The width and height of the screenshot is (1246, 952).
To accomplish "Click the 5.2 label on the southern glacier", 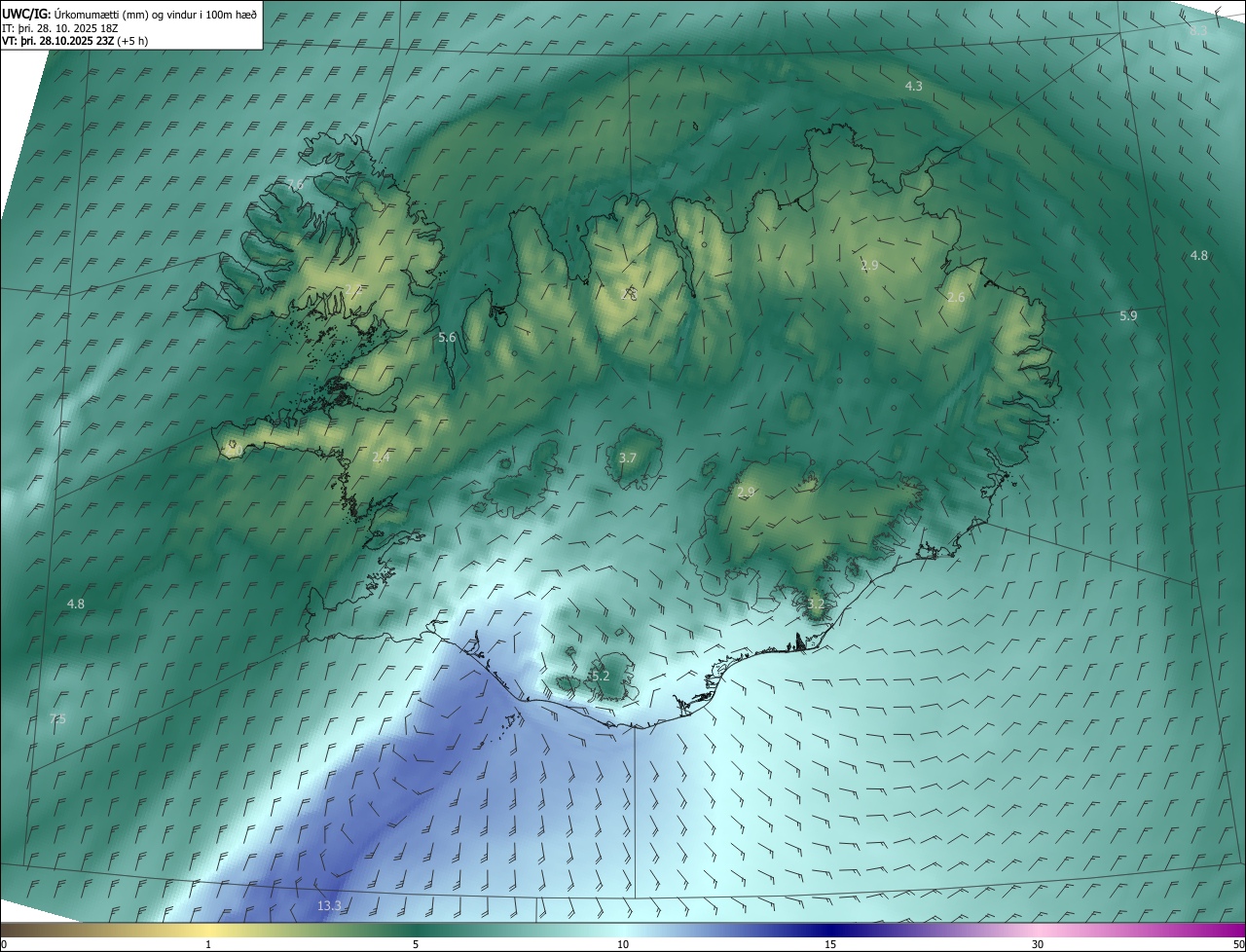I will [600, 676].
